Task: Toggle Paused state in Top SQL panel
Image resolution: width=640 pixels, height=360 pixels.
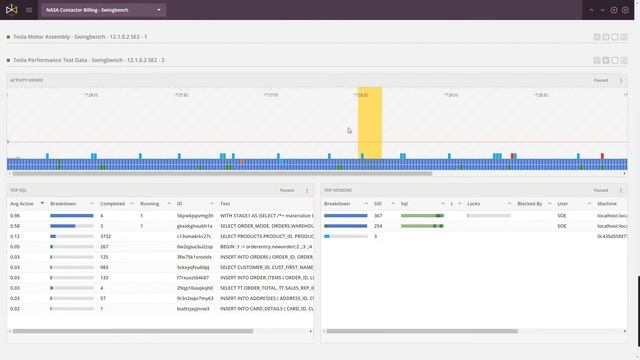Action: 287,190
